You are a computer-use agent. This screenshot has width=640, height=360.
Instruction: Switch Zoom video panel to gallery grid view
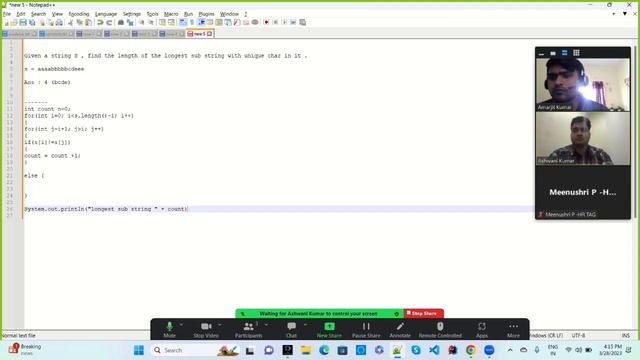[x=576, y=53]
